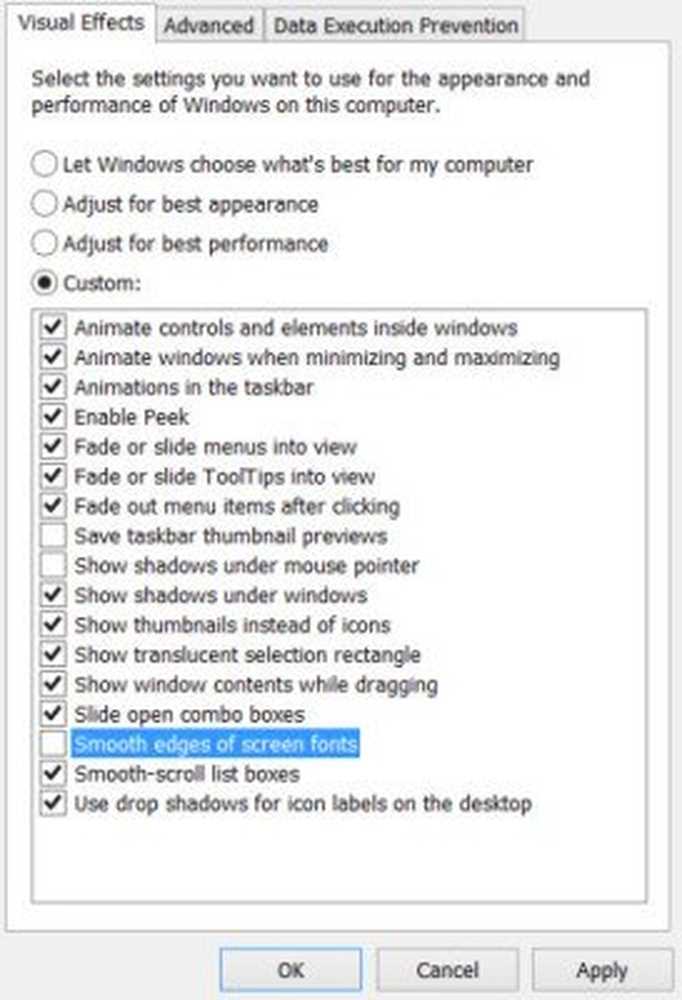Image resolution: width=682 pixels, height=1000 pixels.
Task: Uncheck Show thumbnails instead of icons
Action: click(x=52, y=626)
